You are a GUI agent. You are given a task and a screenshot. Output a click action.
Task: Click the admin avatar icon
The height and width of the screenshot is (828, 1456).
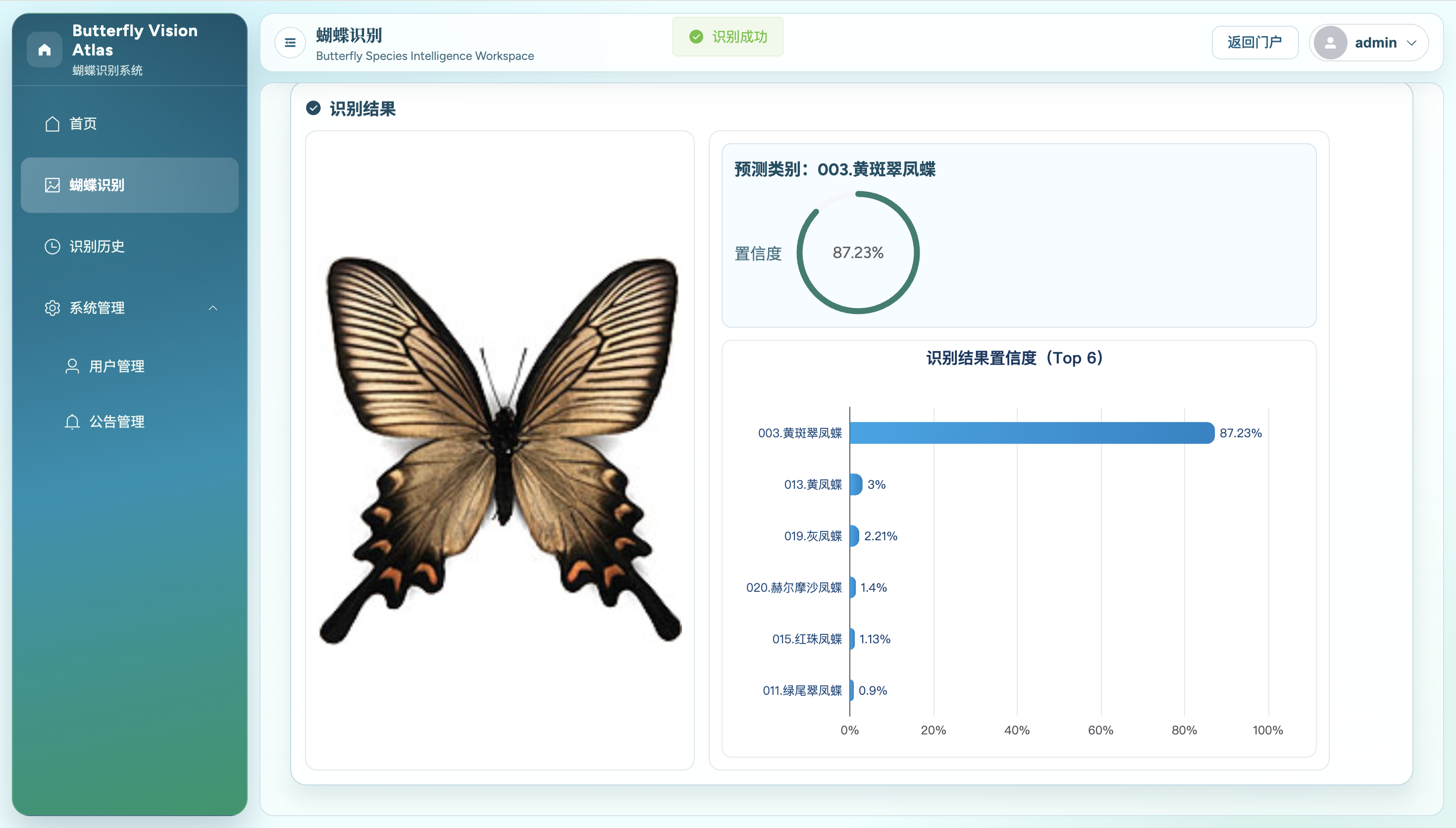click(1330, 43)
